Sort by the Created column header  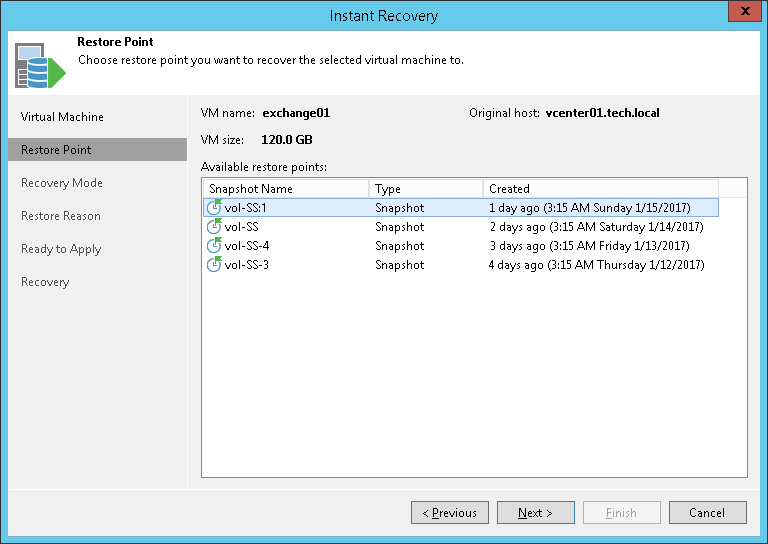click(600, 189)
